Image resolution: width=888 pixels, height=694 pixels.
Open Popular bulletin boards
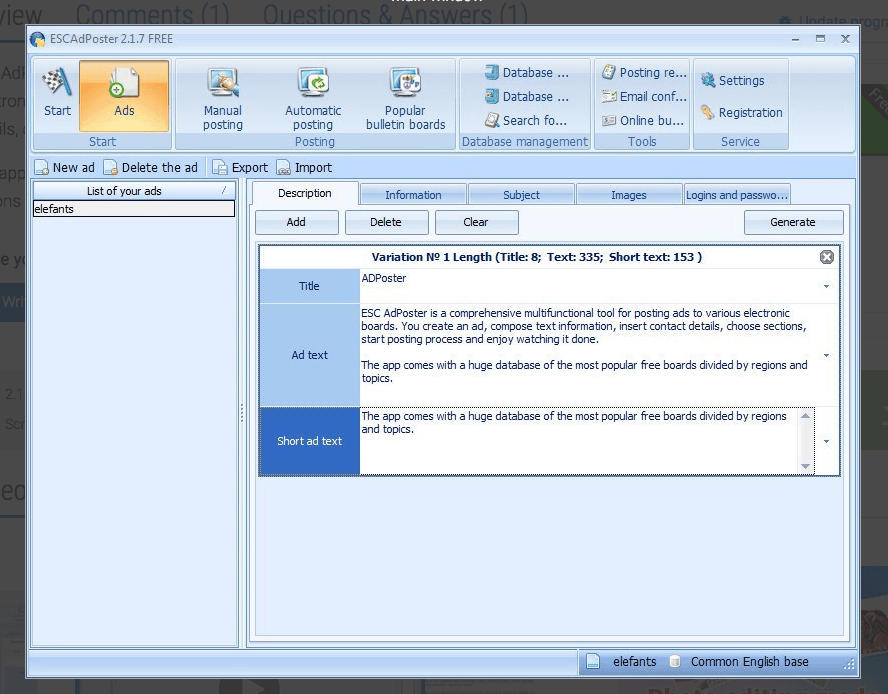(x=405, y=99)
